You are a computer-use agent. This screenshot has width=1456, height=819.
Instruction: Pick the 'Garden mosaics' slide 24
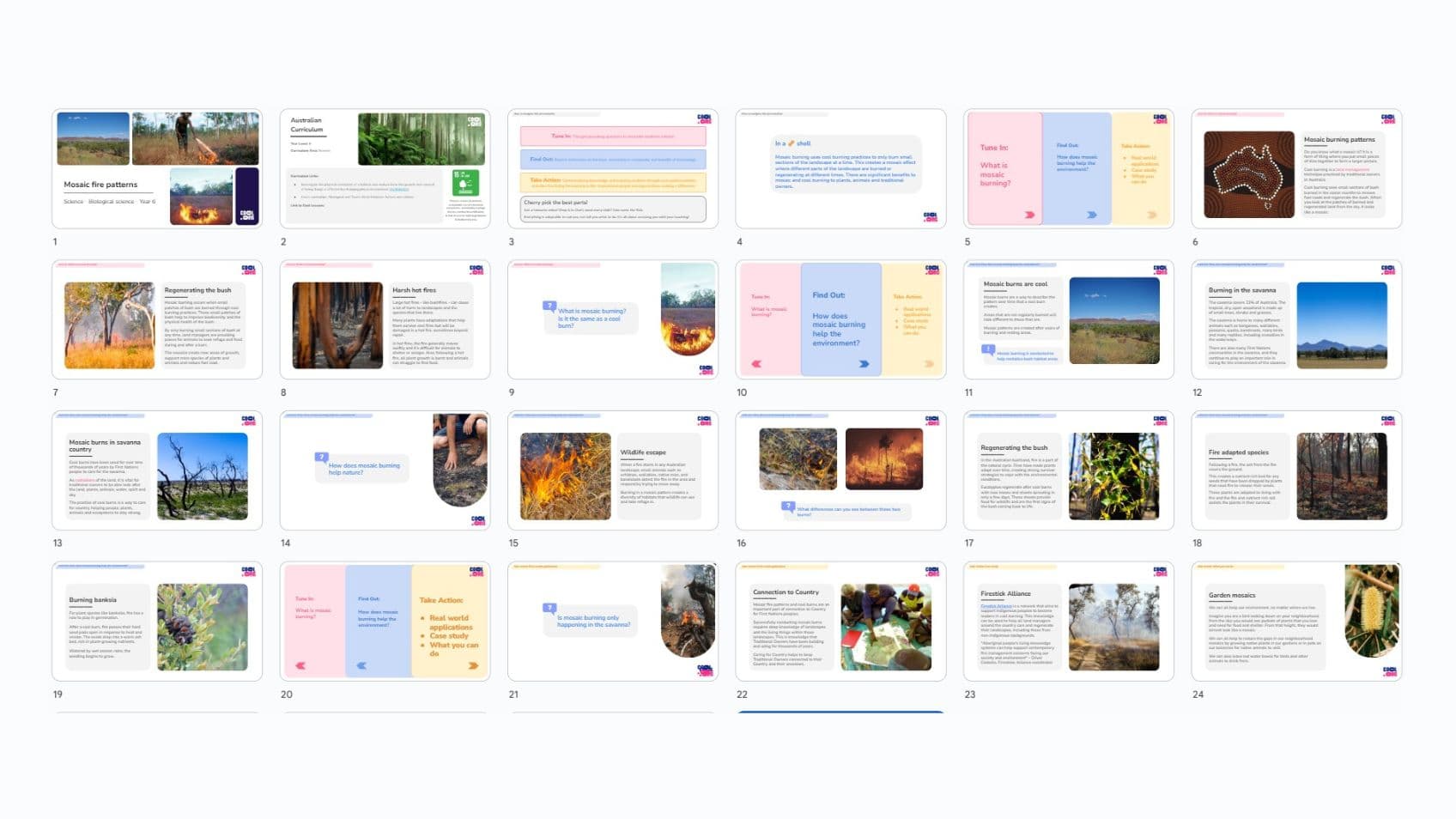1296,622
